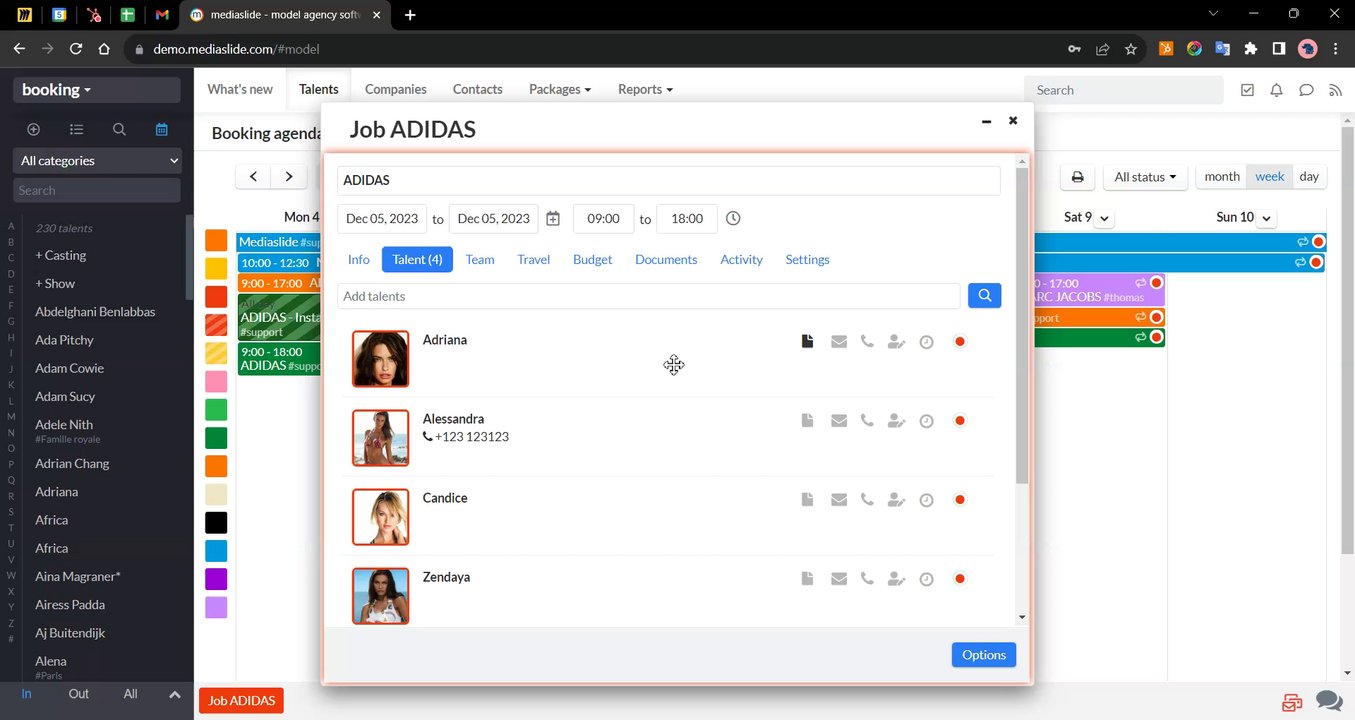The width and height of the screenshot is (1355, 720).
Task: Toggle Adriana's red status indicator
Action: [960, 342]
